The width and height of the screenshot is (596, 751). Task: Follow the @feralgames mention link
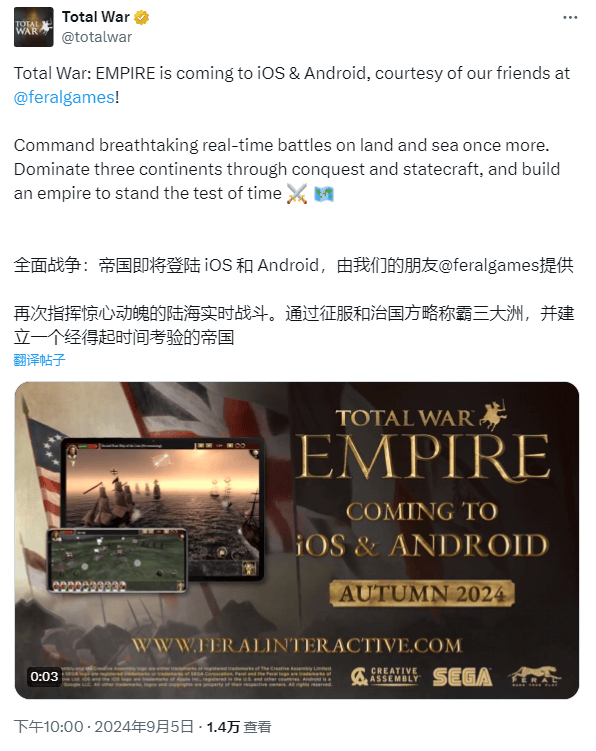(x=64, y=97)
